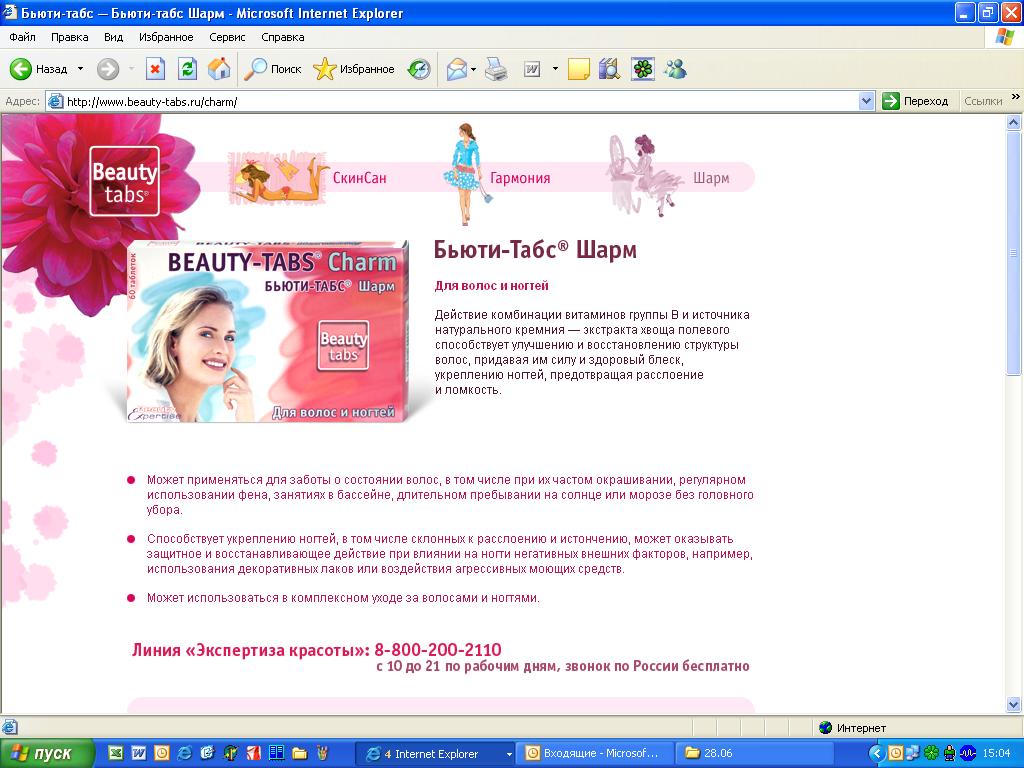Viewport: 1024px width, 768px height.
Task: Click the Интернет zone status indicator
Action: [852, 728]
